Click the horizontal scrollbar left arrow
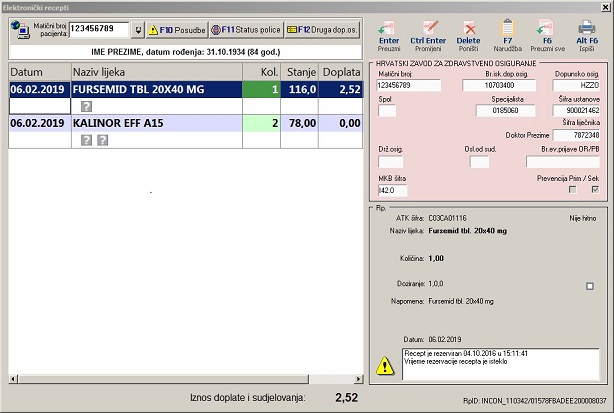The height and width of the screenshot is (413, 614). pos(13,379)
